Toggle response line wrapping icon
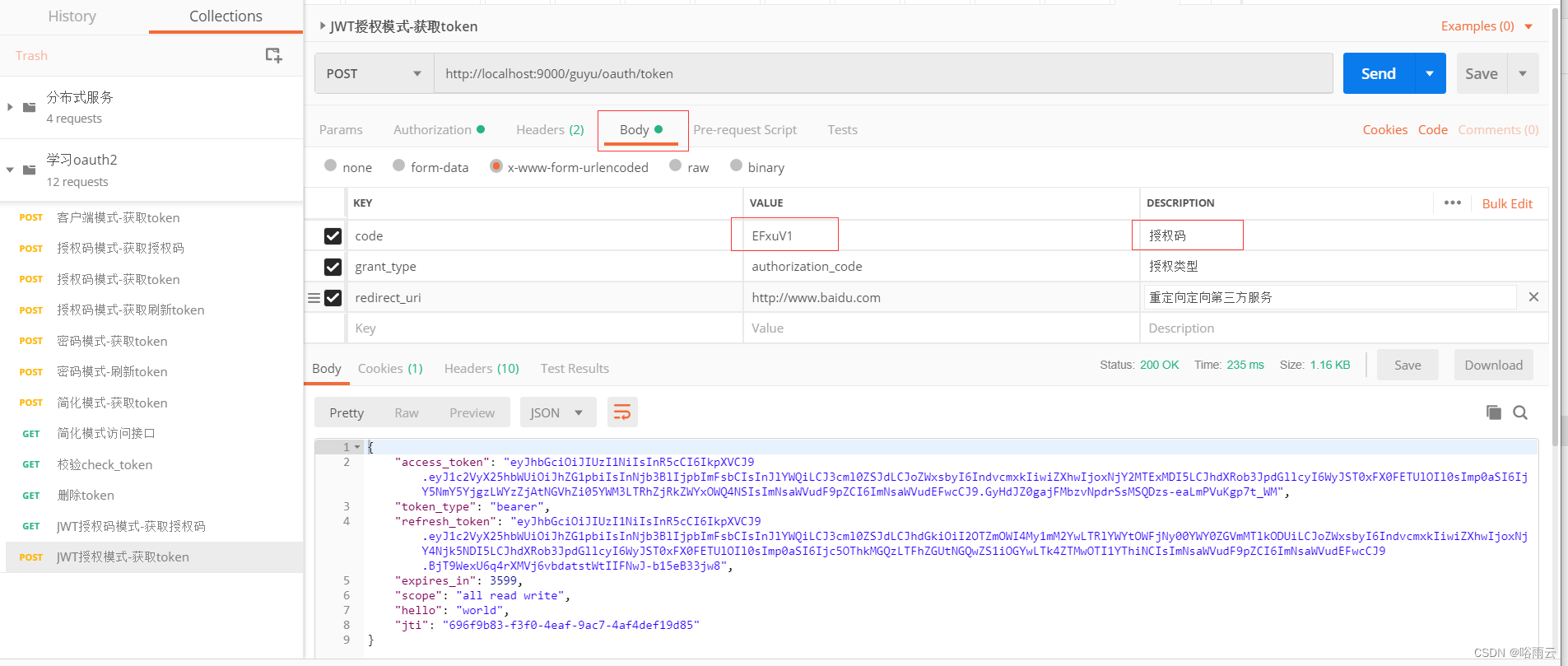Image resolution: width=1568 pixels, height=666 pixels. [622, 412]
